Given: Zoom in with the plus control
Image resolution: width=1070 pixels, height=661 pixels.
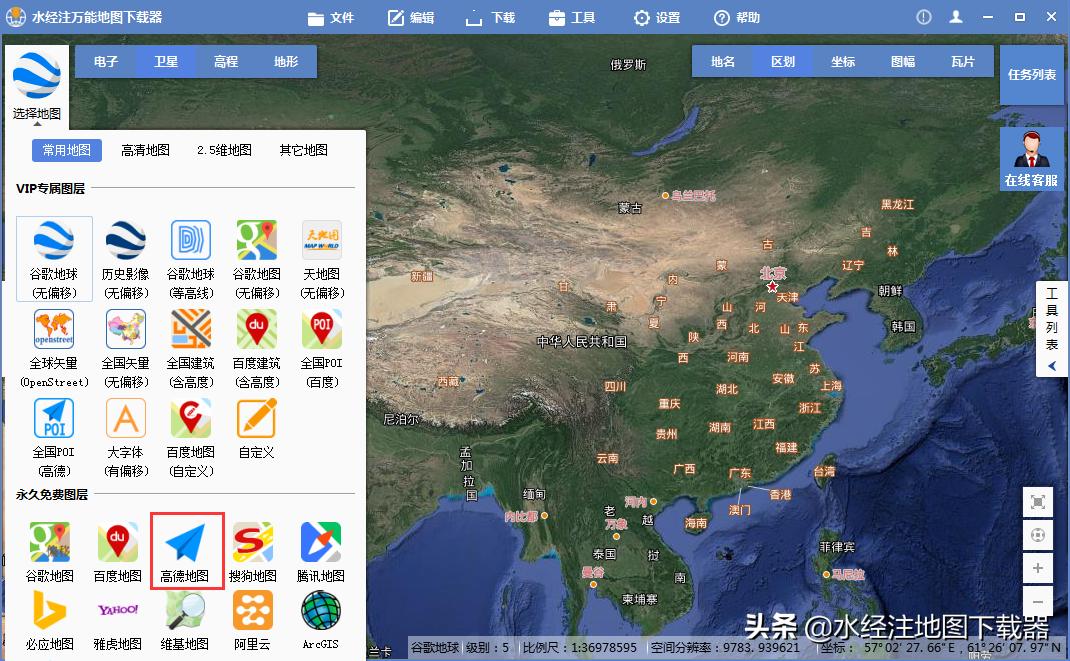Looking at the screenshot, I should point(1039,568).
